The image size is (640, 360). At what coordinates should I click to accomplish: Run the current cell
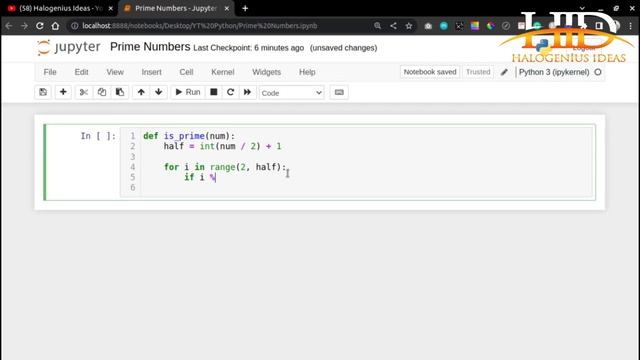coord(188,92)
